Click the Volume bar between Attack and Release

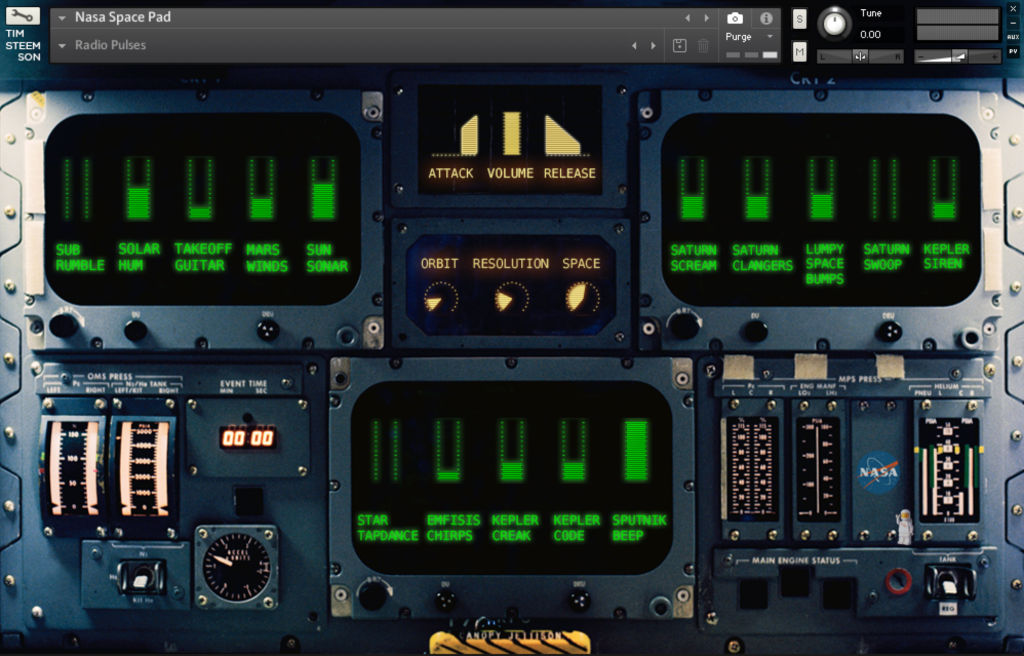point(511,133)
